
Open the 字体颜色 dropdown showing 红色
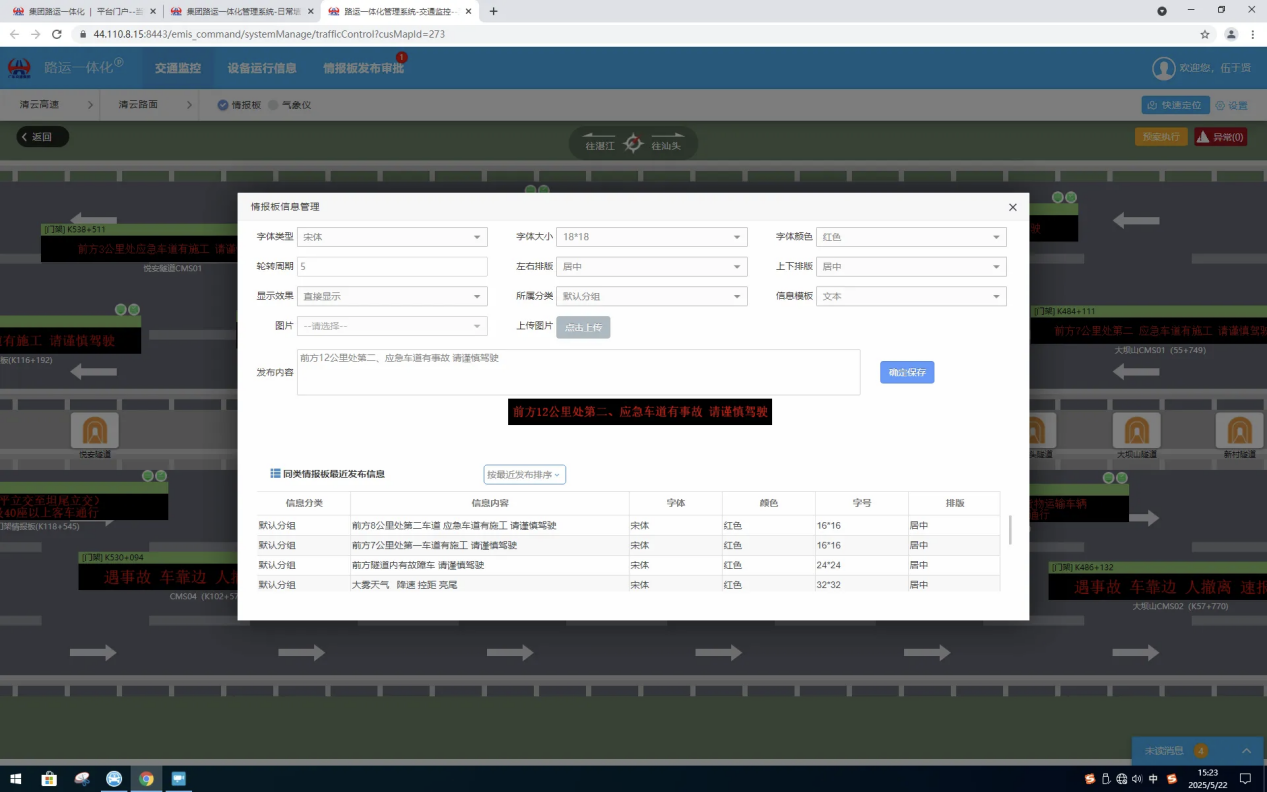tap(910, 237)
